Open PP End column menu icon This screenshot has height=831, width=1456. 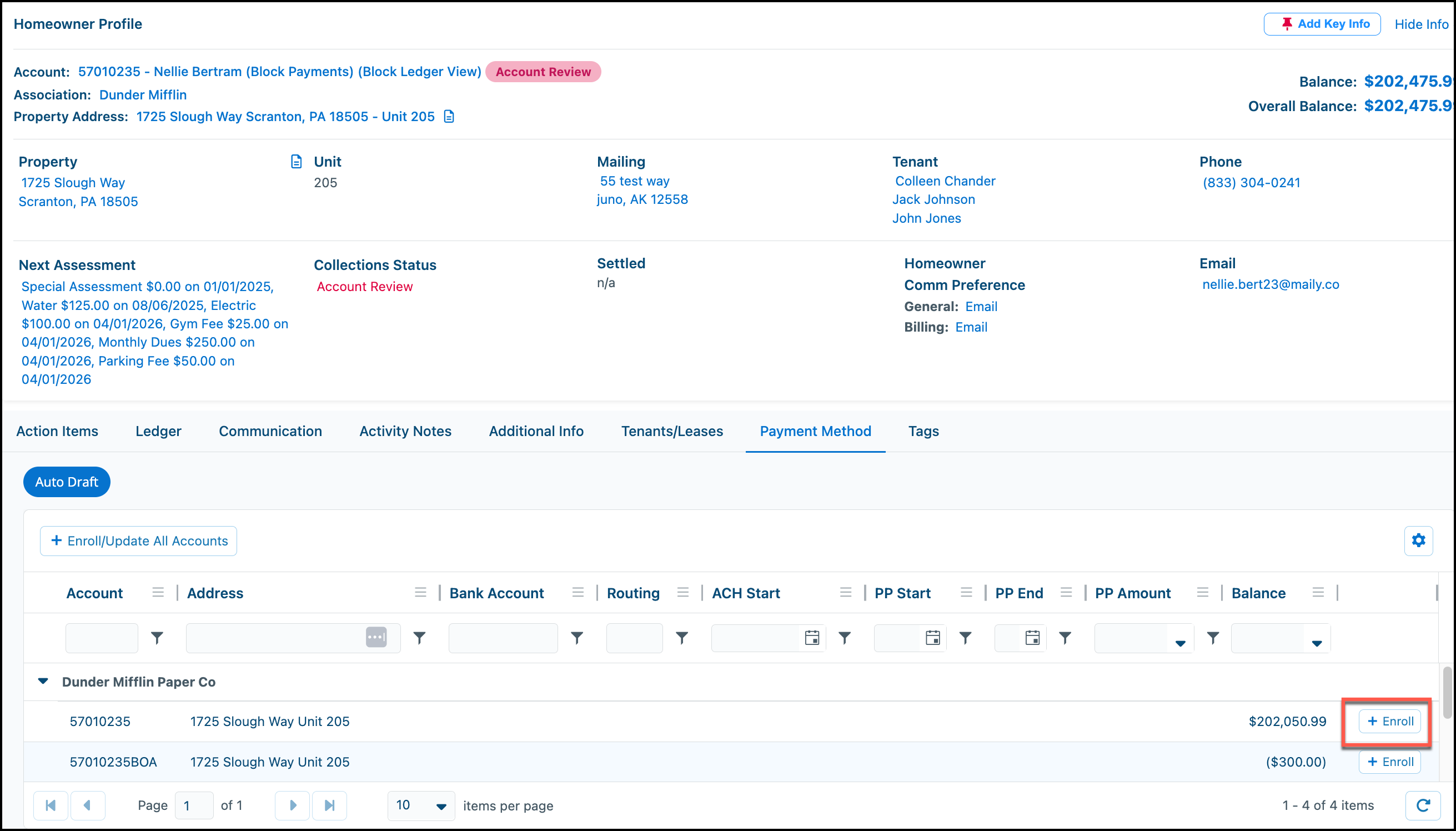click(x=1066, y=593)
